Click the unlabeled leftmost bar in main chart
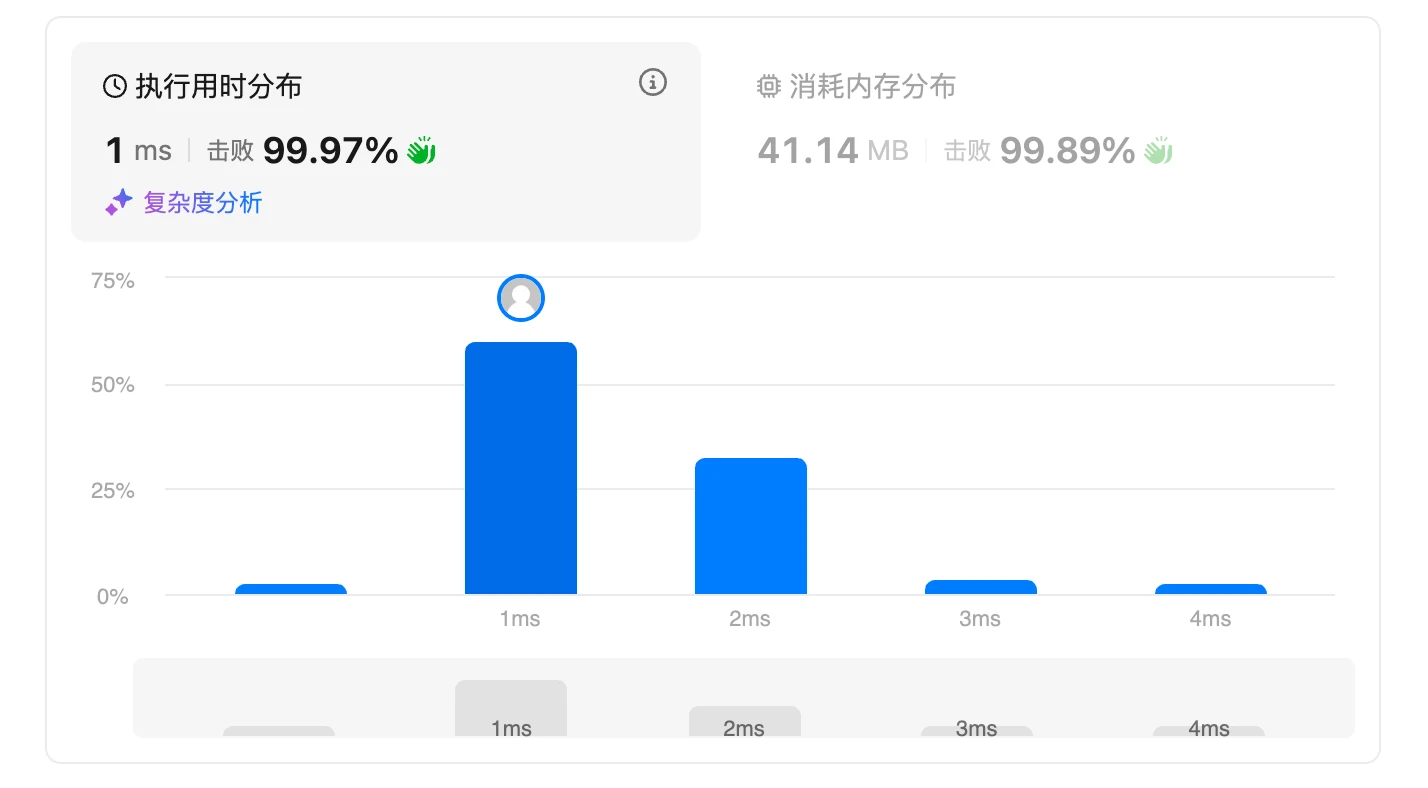Image resolution: width=1428 pixels, height=788 pixels. pyautogui.click(x=291, y=589)
